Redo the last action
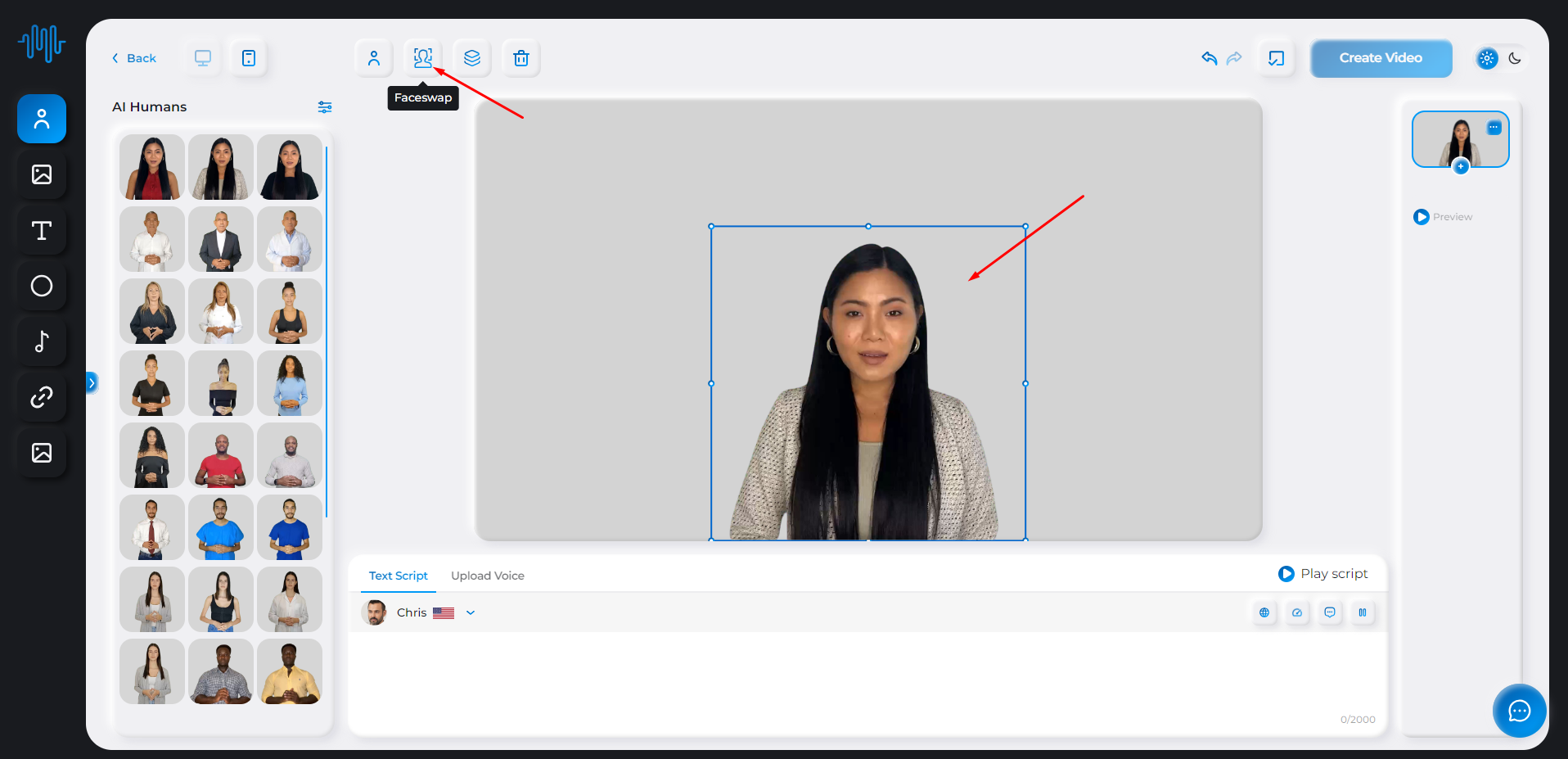Screen dimensions: 1568x759 pyautogui.click(x=1234, y=58)
